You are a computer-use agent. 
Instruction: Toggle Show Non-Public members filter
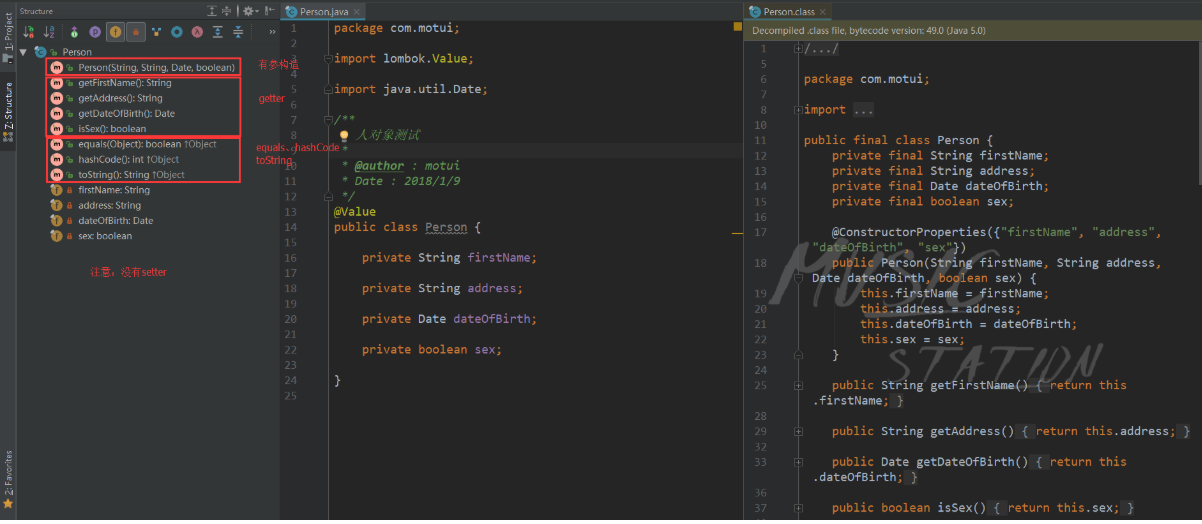(x=135, y=33)
